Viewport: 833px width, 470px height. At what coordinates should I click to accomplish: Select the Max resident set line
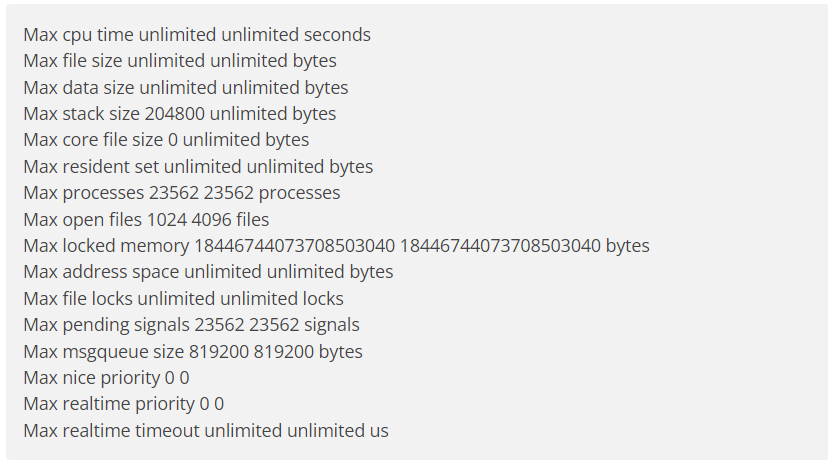coord(198,166)
